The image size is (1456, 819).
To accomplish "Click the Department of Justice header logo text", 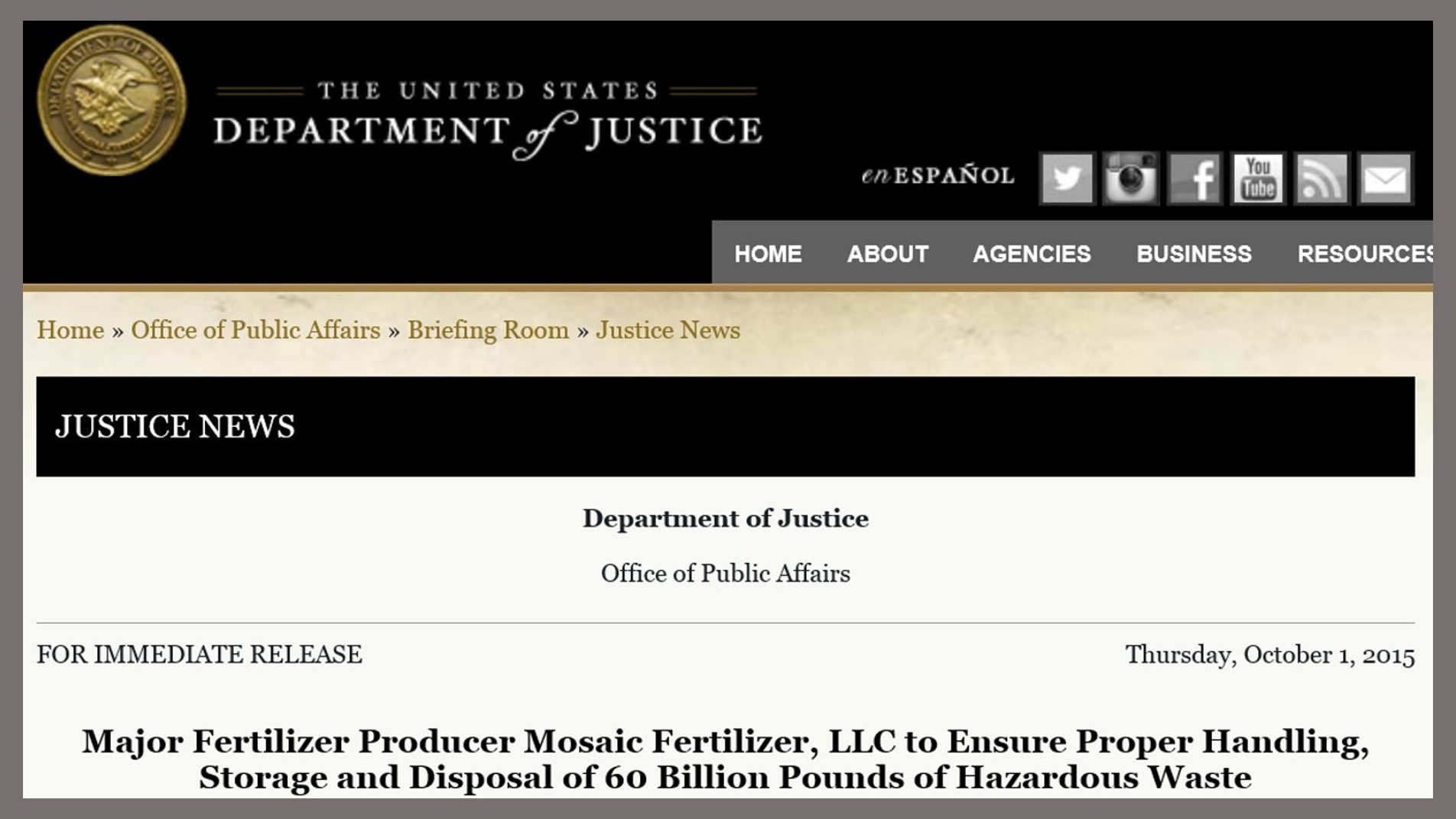I will [x=487, y=122].
